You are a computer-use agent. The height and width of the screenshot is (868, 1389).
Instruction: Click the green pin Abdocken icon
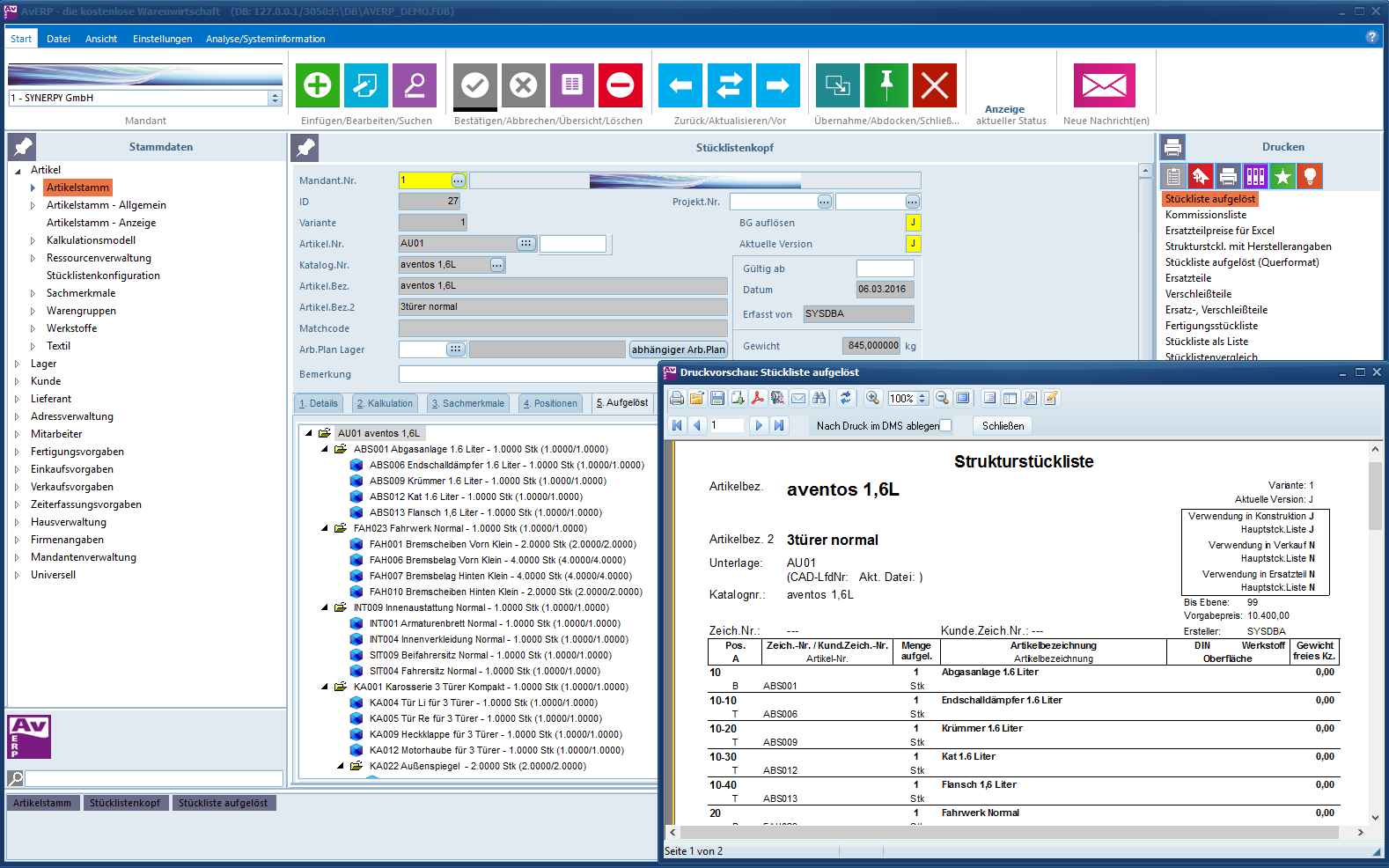pos(886,85)
